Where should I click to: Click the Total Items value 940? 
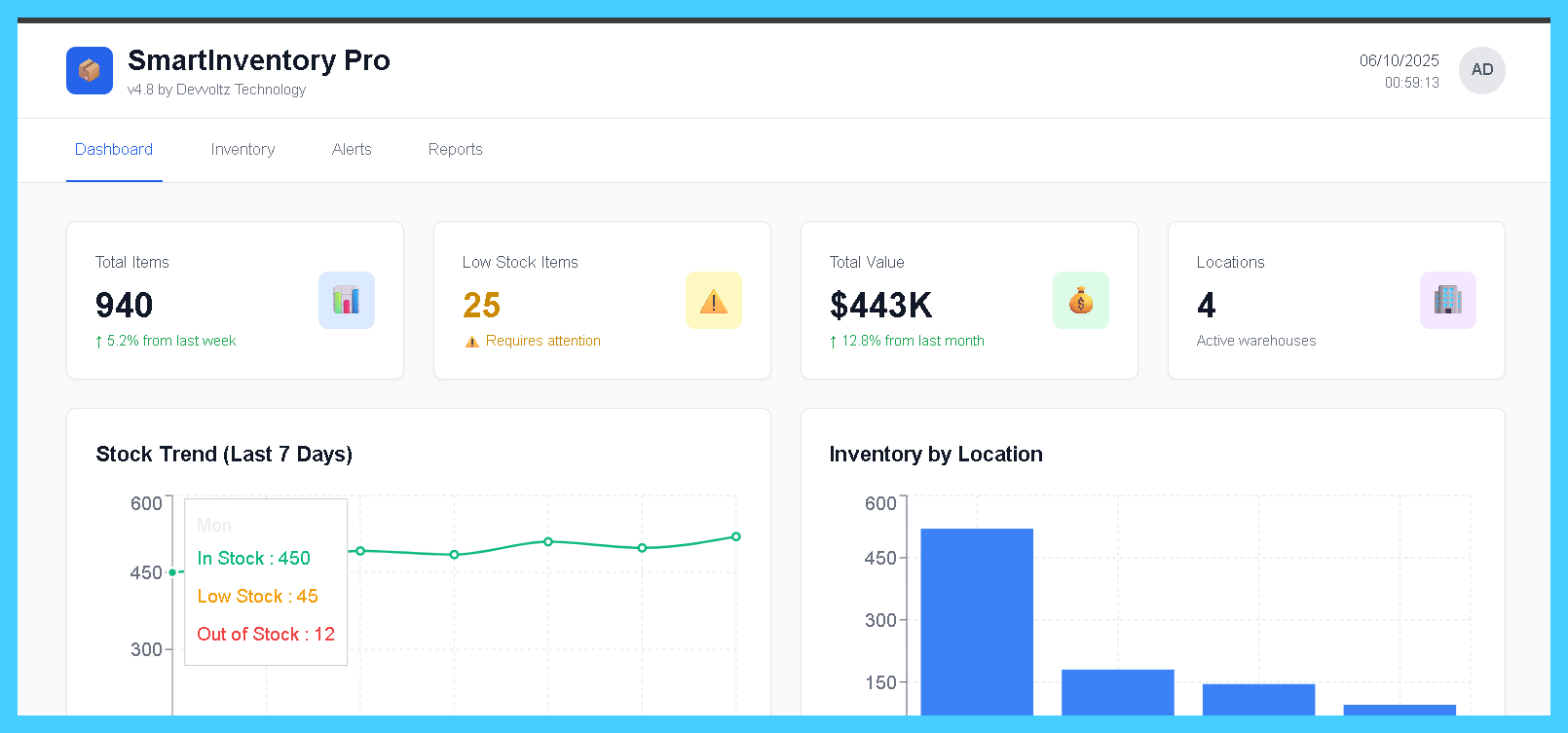pyautogui.click(x=125, y=306)
